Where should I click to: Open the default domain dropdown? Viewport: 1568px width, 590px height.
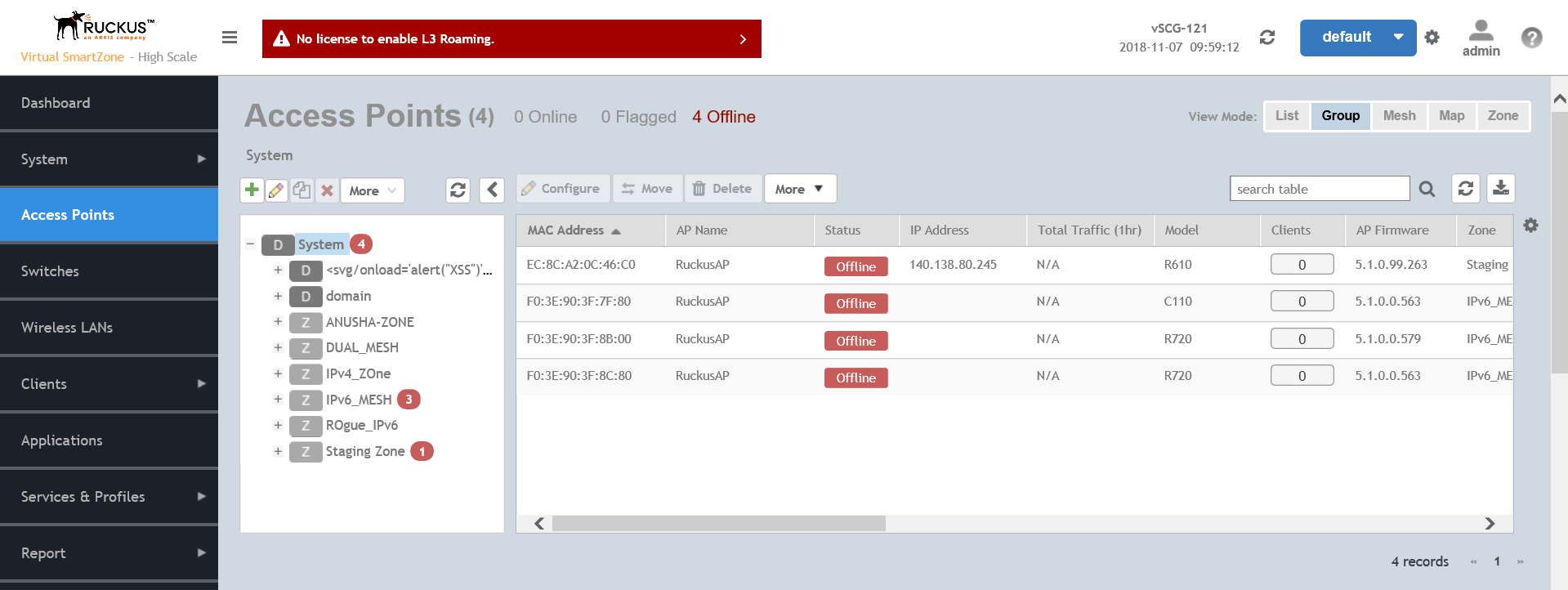point(1357,38)
